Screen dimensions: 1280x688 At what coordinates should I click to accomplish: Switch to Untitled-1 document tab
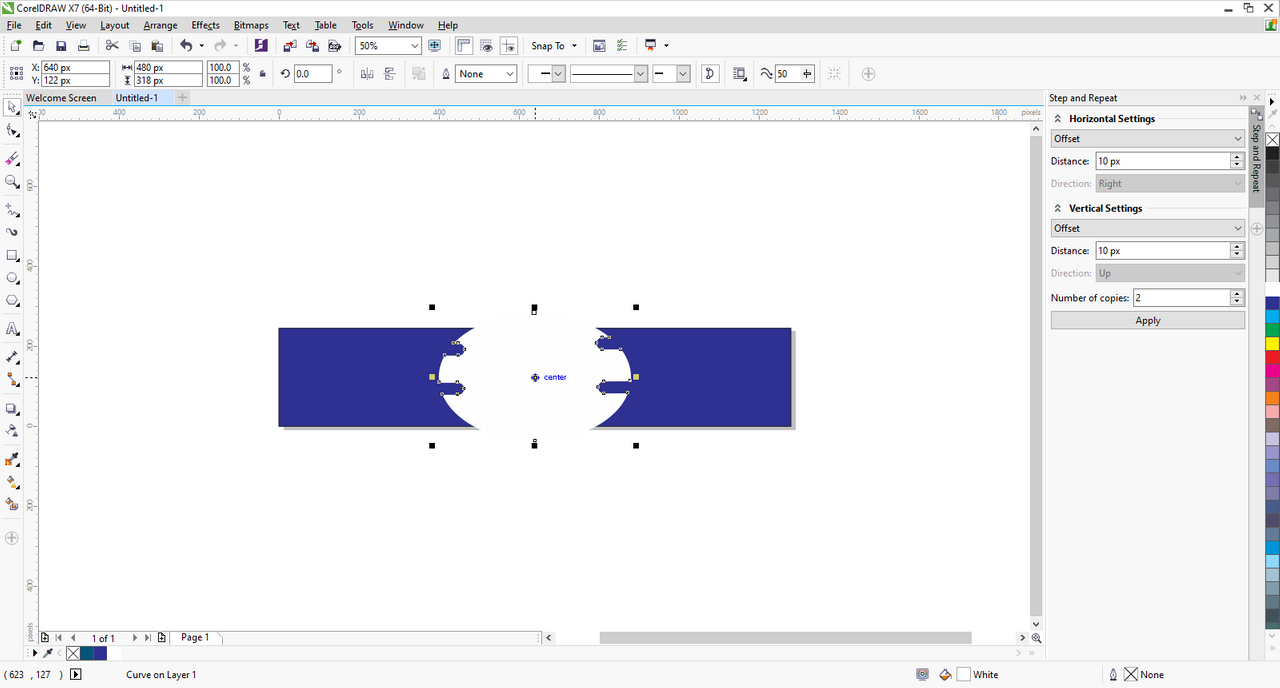click(x=137, y=98)
